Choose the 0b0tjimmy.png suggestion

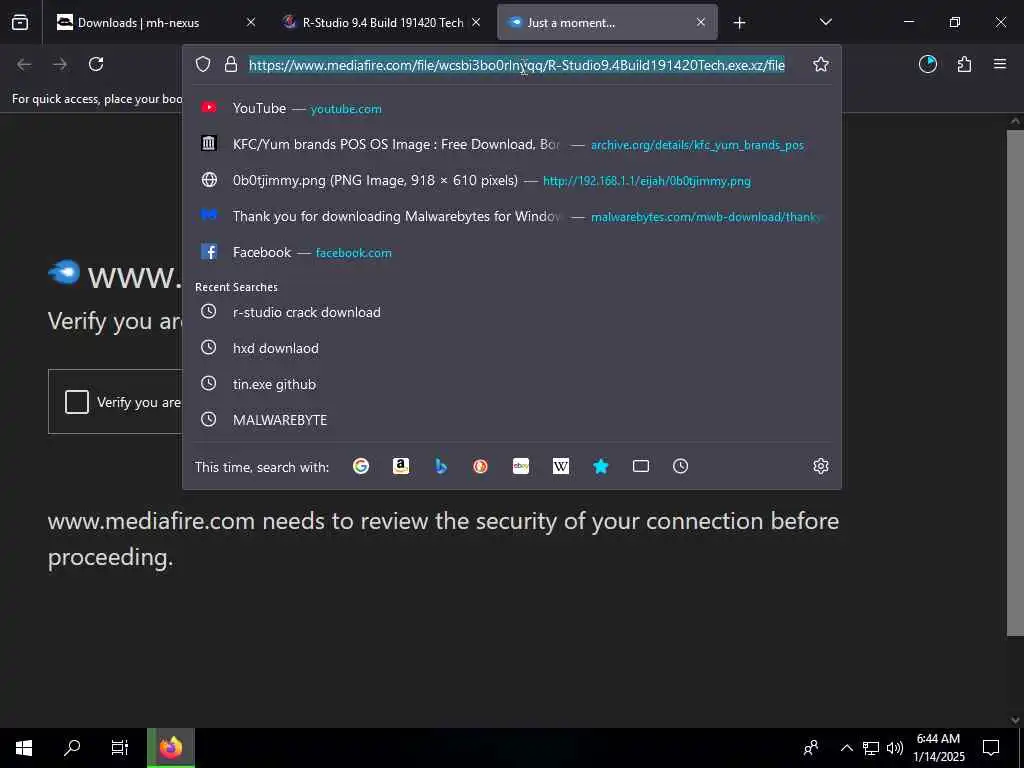point(511,180)
